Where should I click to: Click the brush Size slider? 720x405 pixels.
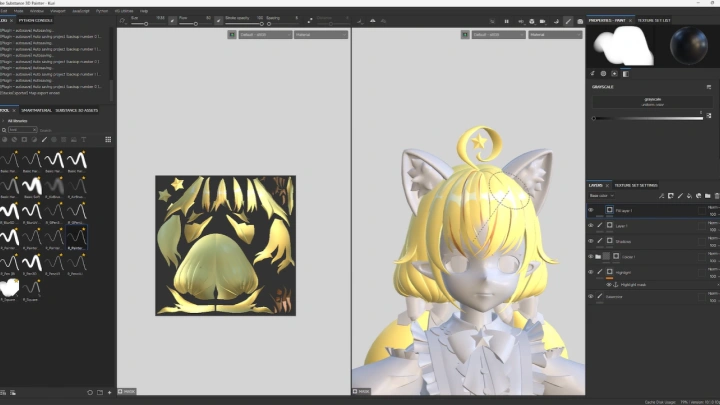click(147, 23)
